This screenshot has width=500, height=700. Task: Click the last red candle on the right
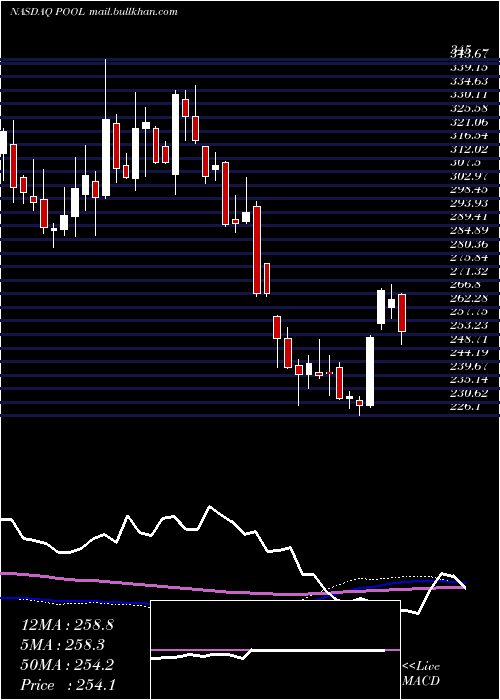click(x=402, y=312)
